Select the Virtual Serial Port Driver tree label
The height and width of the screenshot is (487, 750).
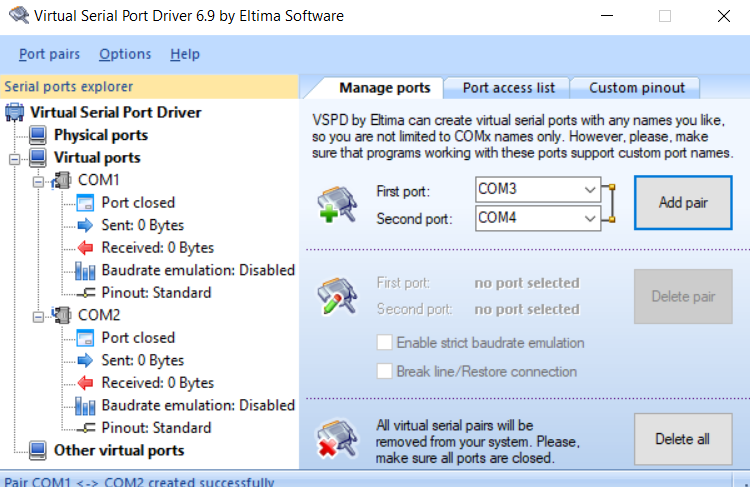(116, 112)
